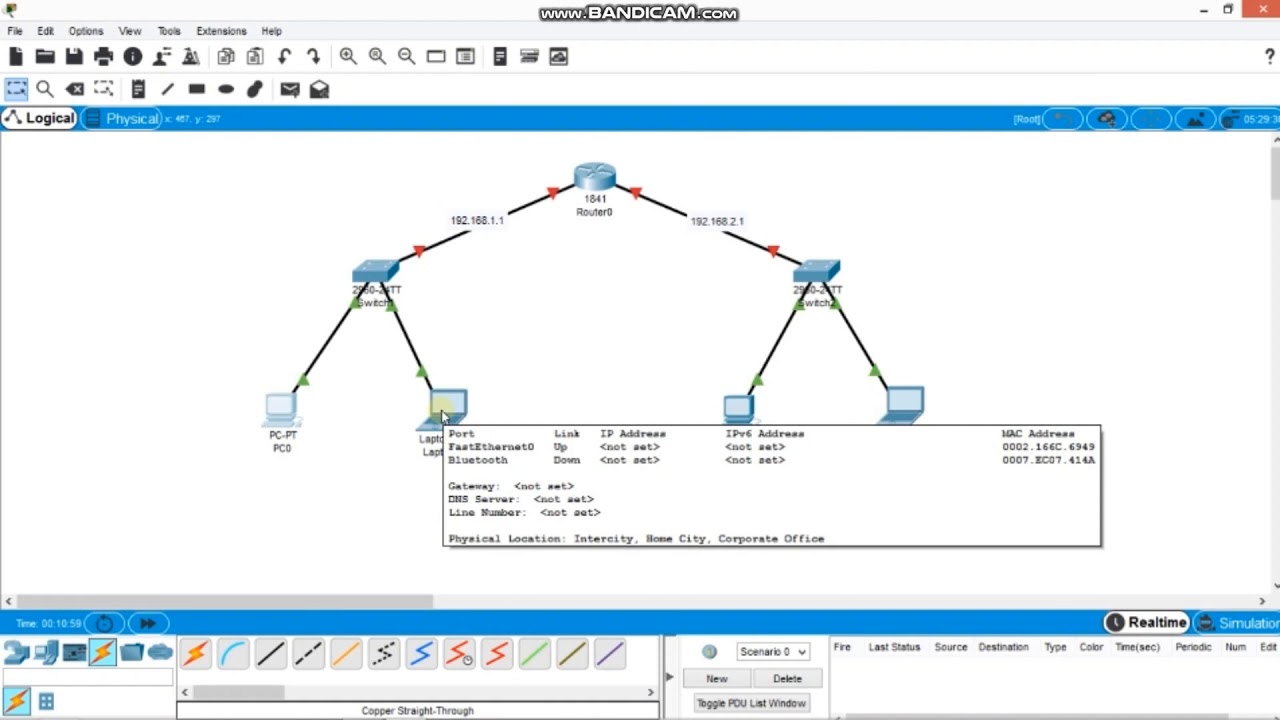Viewport: 1280px width, 720px height.
Task: Create a new file from toolbar
Action: tap(15, 57)
